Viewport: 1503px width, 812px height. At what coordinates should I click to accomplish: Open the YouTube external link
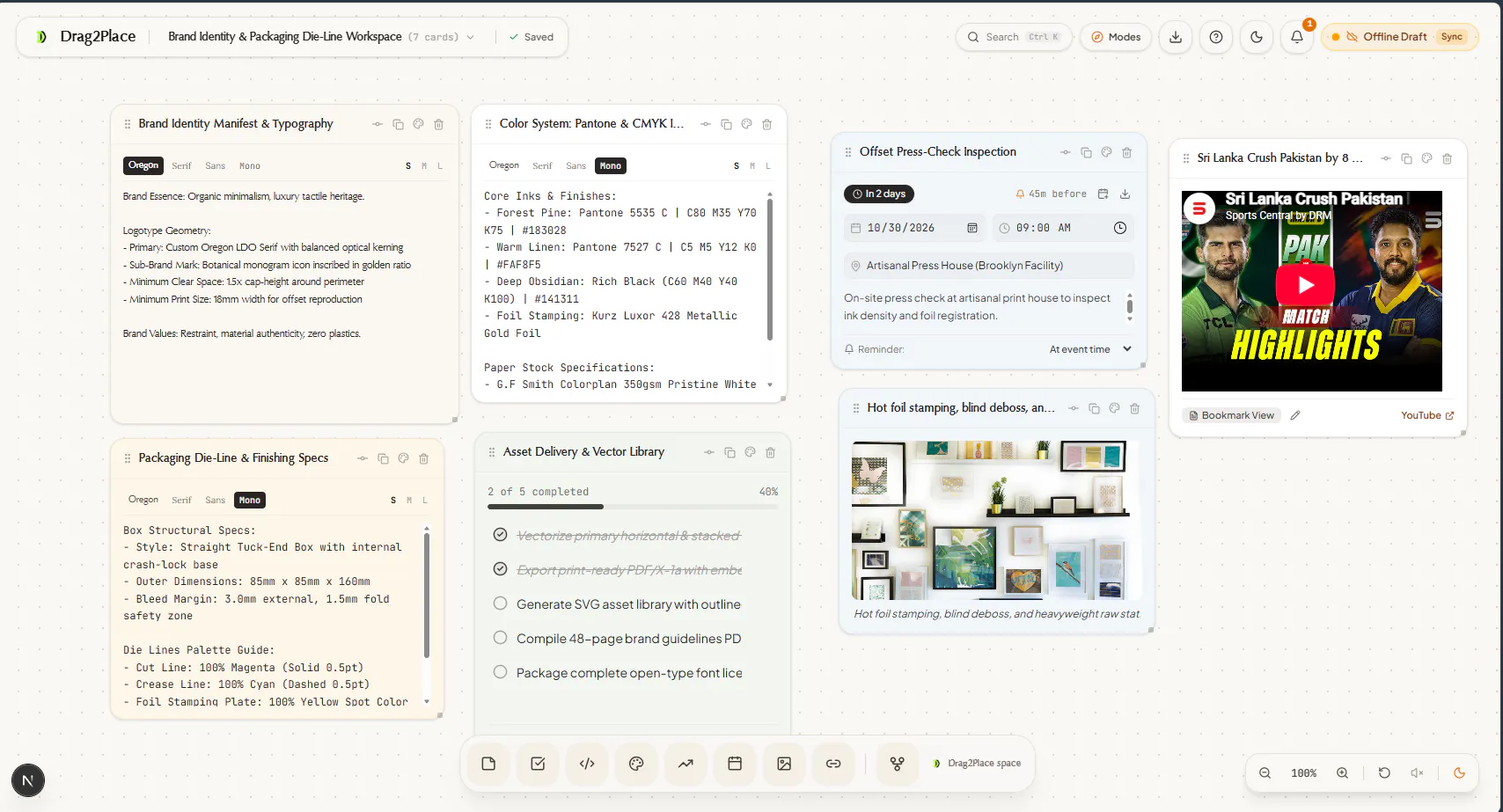tap(1427, 415)
